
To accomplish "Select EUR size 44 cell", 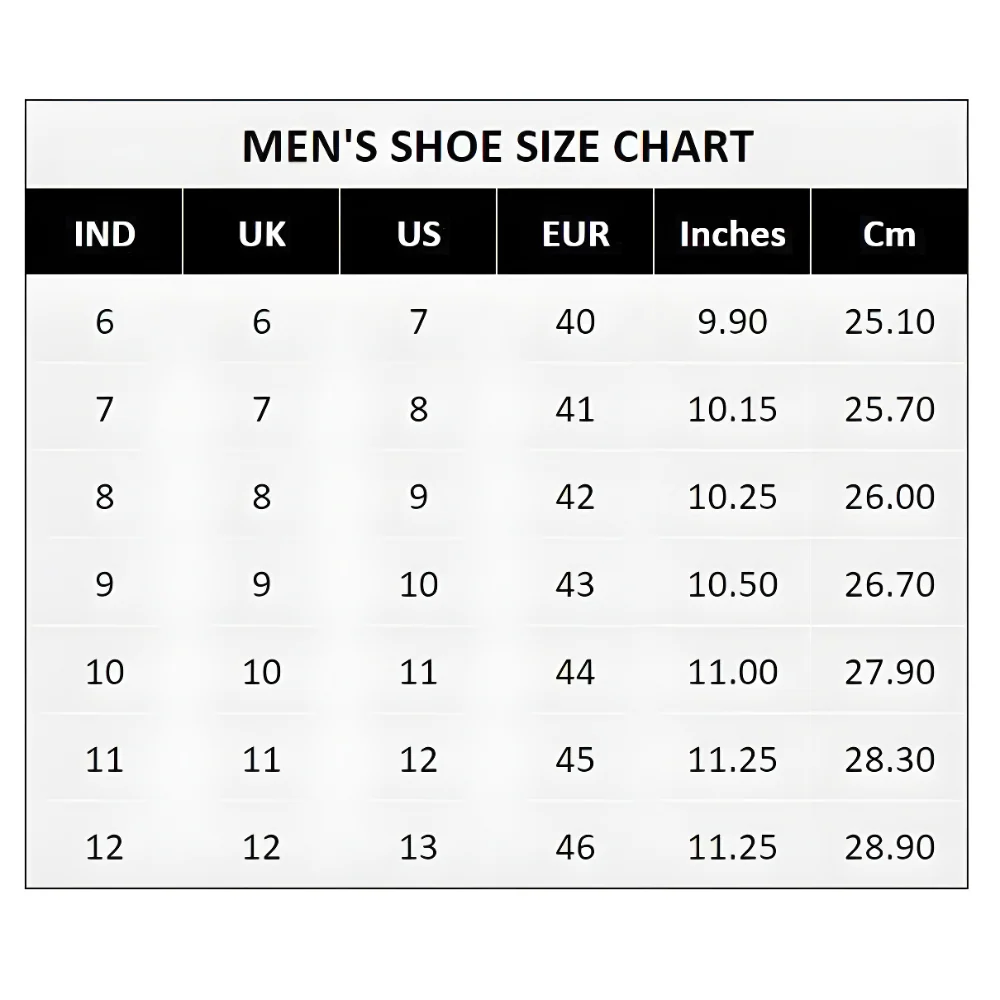I will [575, 672].
